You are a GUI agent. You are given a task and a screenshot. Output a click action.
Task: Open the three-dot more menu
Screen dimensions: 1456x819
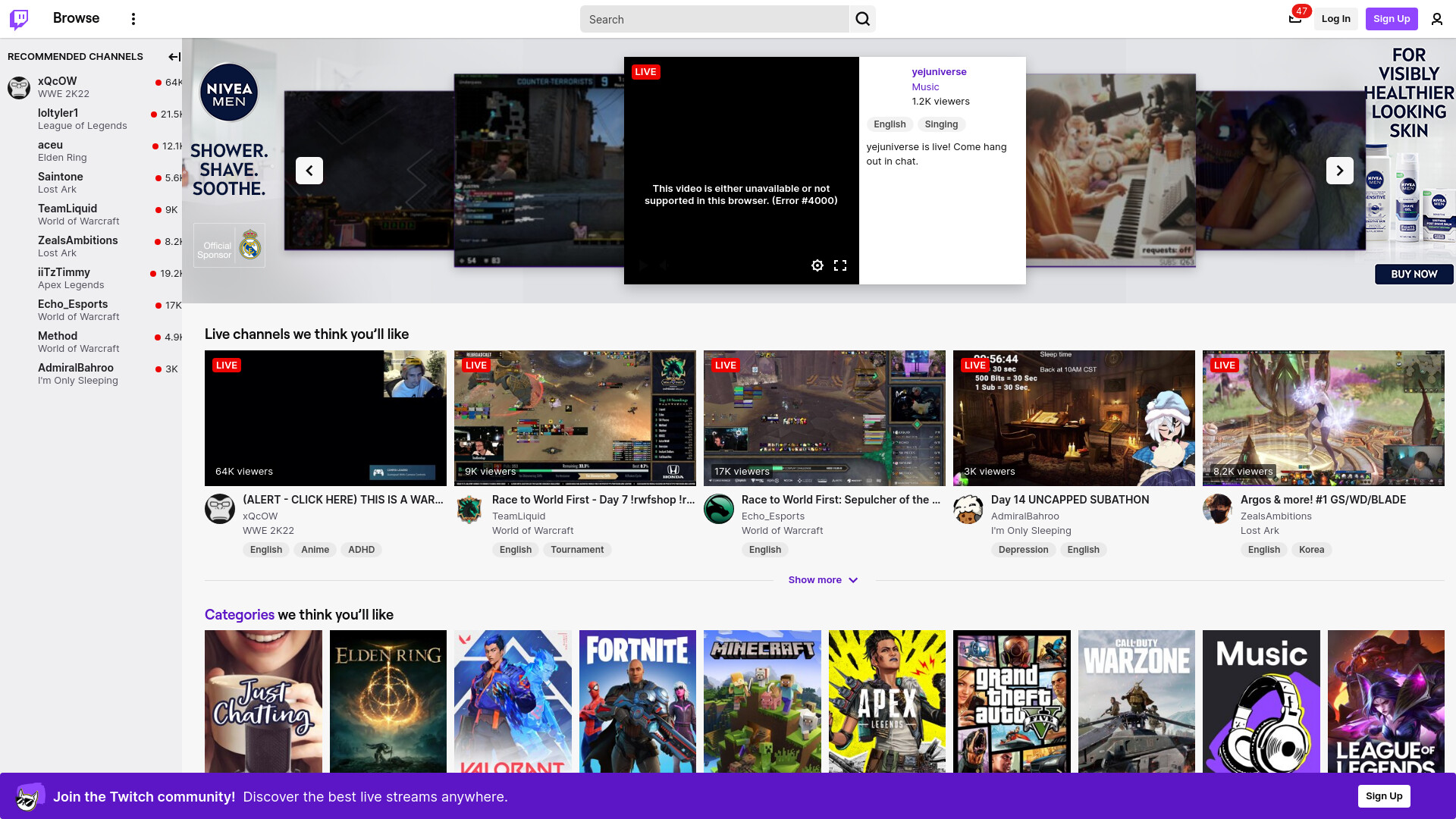133,19
